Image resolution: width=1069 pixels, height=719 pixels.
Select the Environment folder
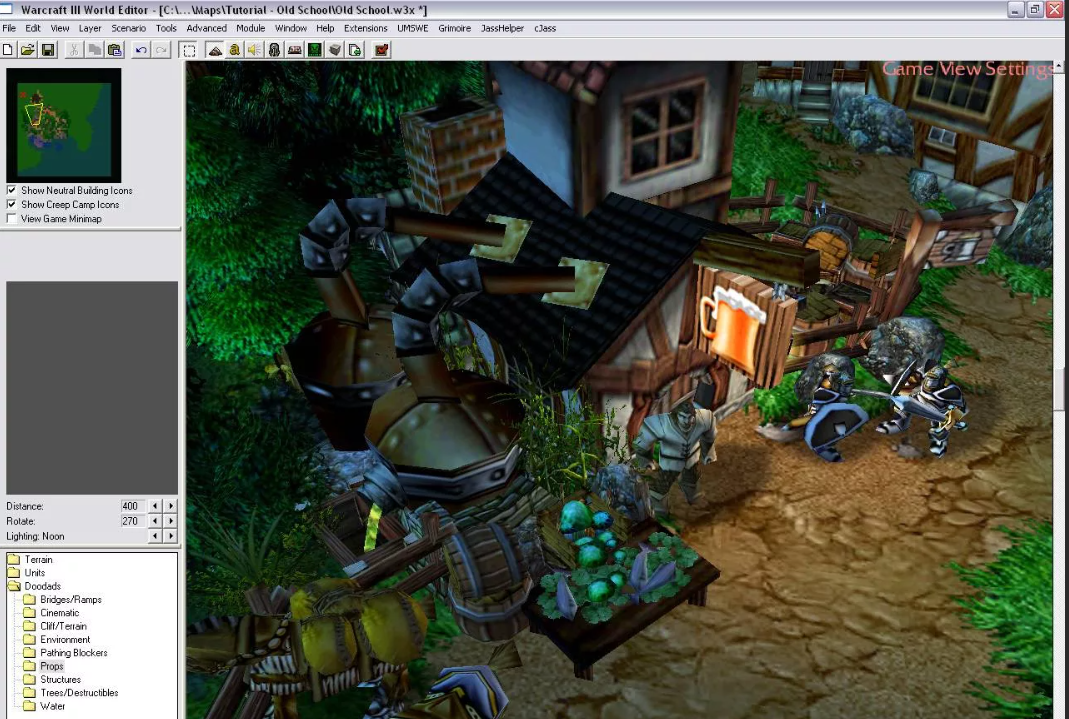pos(65,639)
